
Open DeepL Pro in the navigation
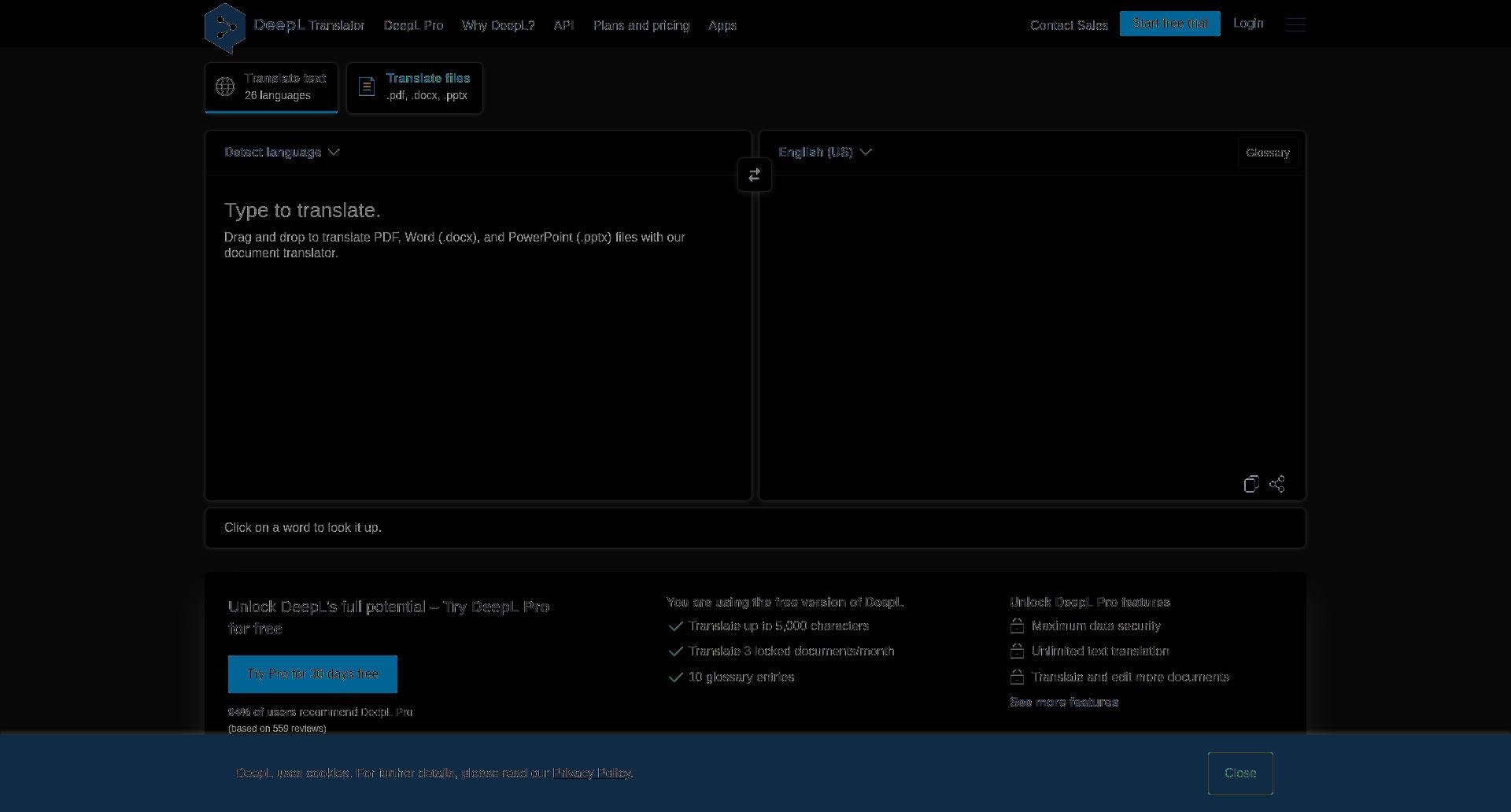413,25
